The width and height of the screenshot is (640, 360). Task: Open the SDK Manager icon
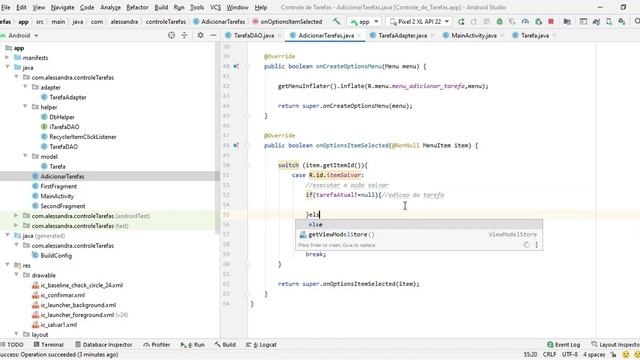coord(622,21)
